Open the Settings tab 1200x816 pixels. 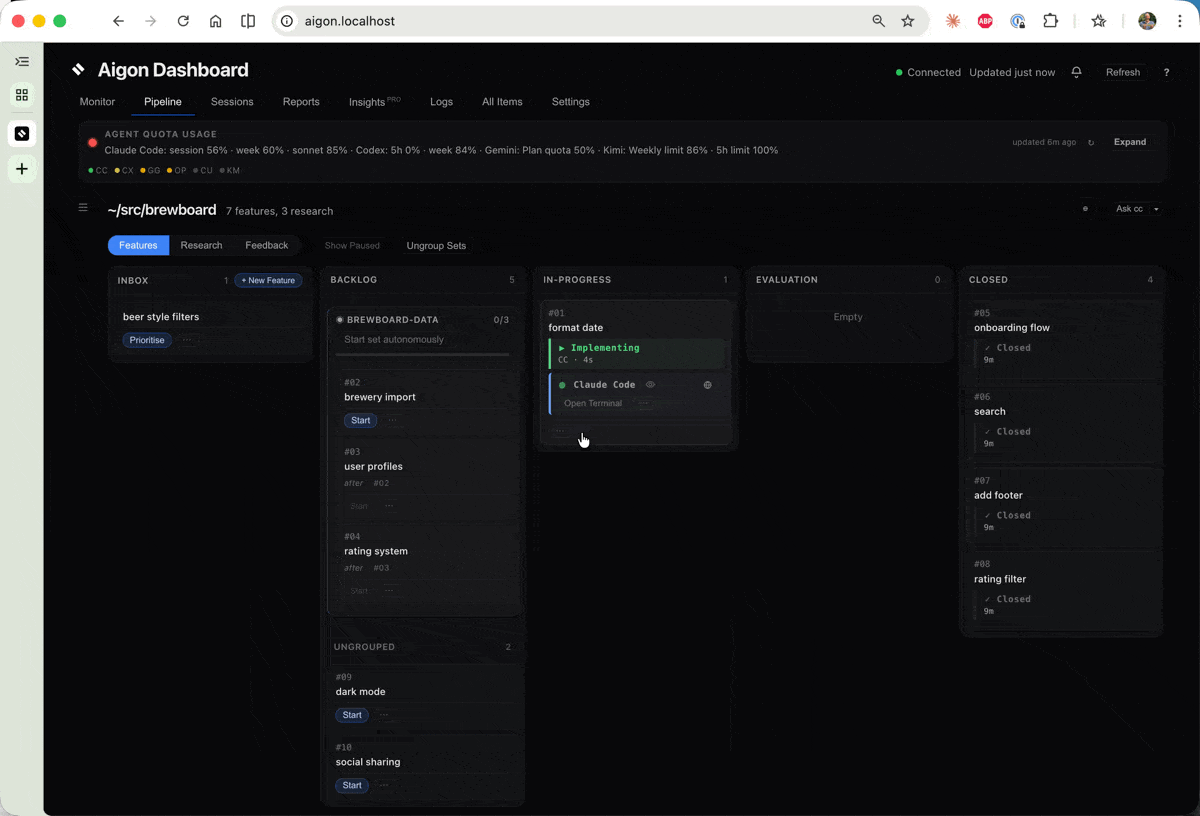click(571, 102)
